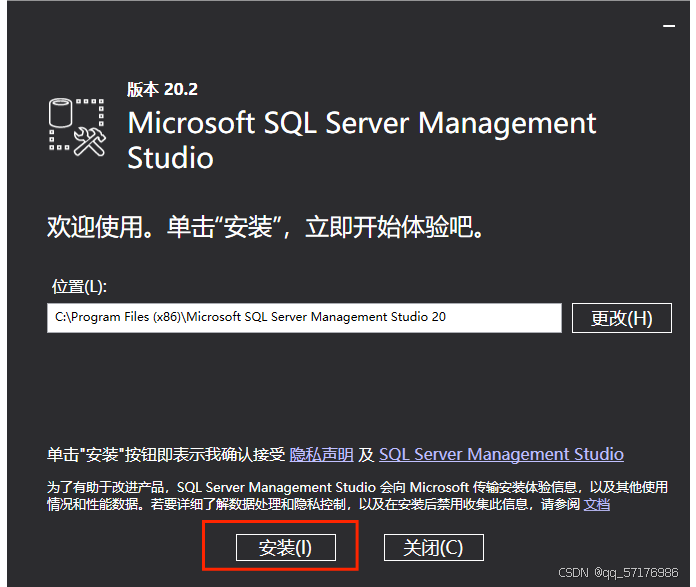Click the install location path field

click(x=304, y=318)
